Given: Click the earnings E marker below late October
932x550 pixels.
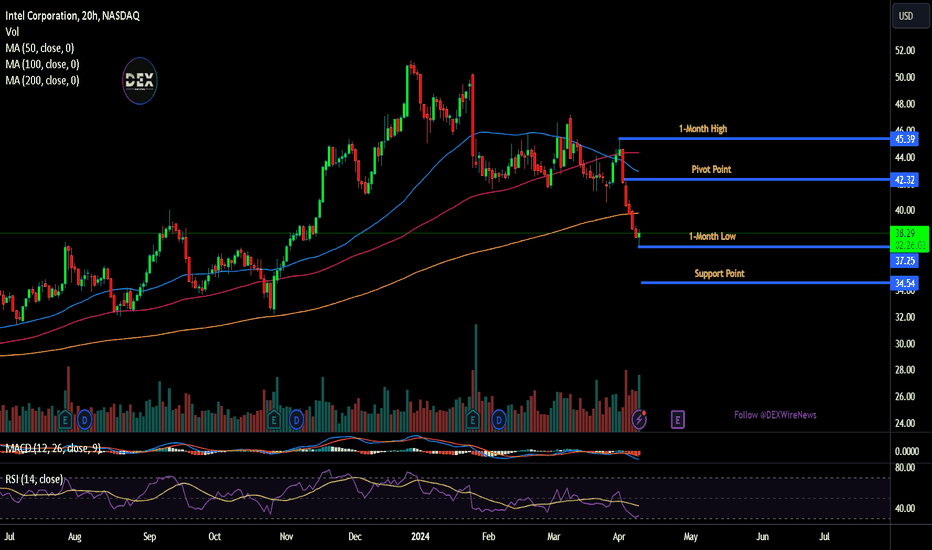Looking at the screenshot, I should [x=273, y=420].
